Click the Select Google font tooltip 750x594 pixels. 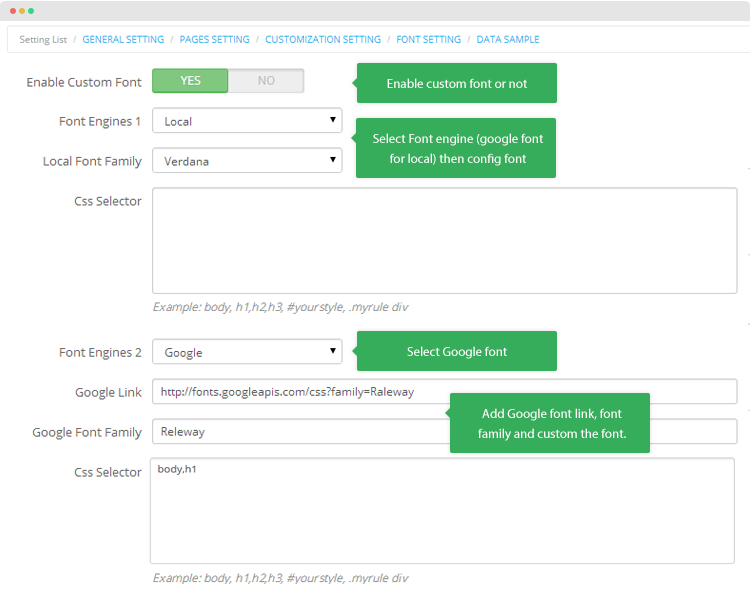pos(457,351)
